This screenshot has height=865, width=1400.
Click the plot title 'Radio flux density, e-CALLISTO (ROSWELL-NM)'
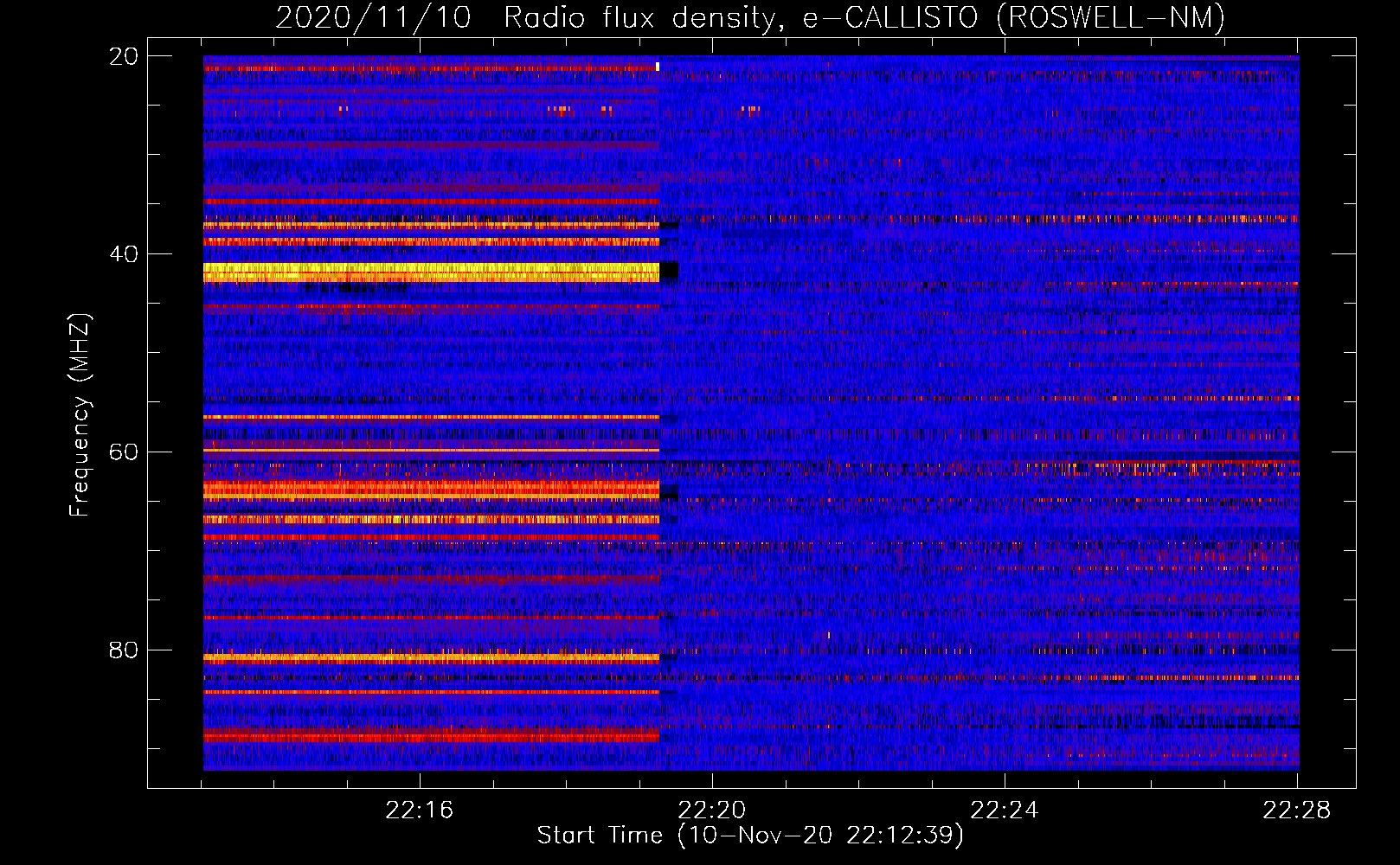864,17
